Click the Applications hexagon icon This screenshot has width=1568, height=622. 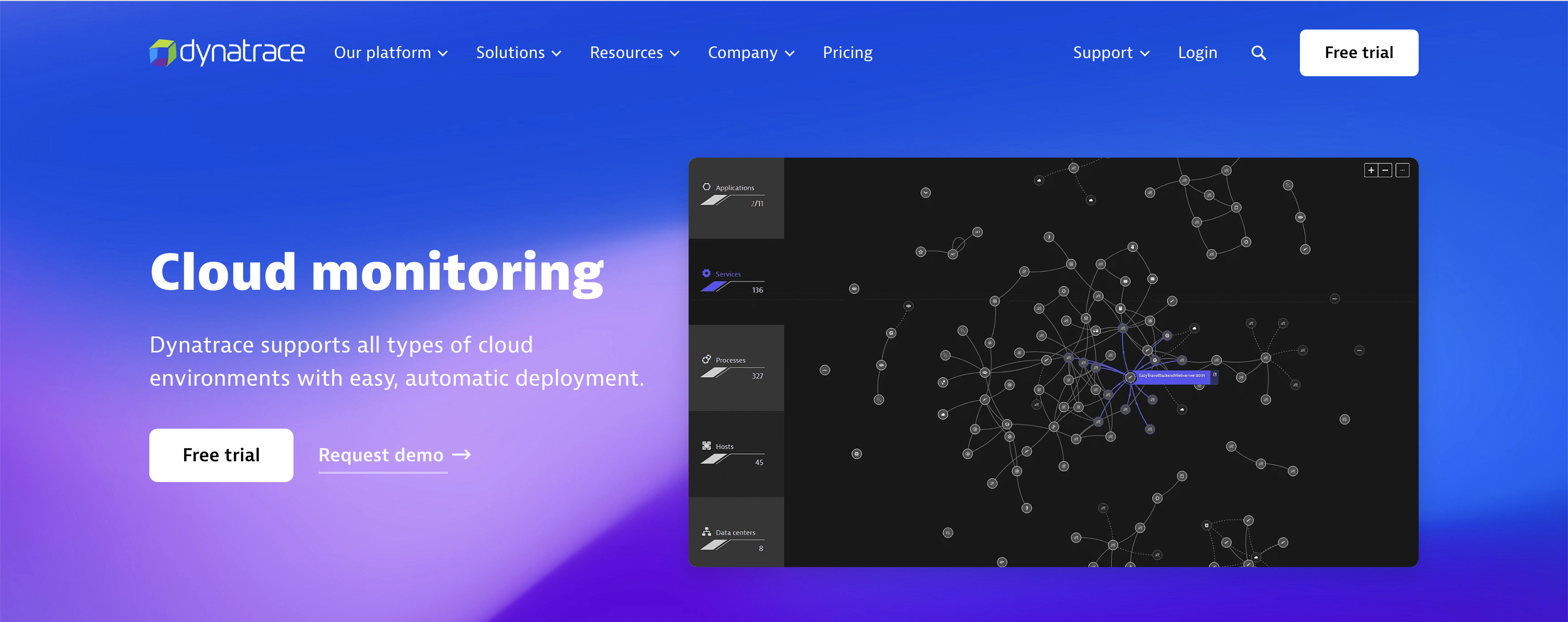pos(706,187)
